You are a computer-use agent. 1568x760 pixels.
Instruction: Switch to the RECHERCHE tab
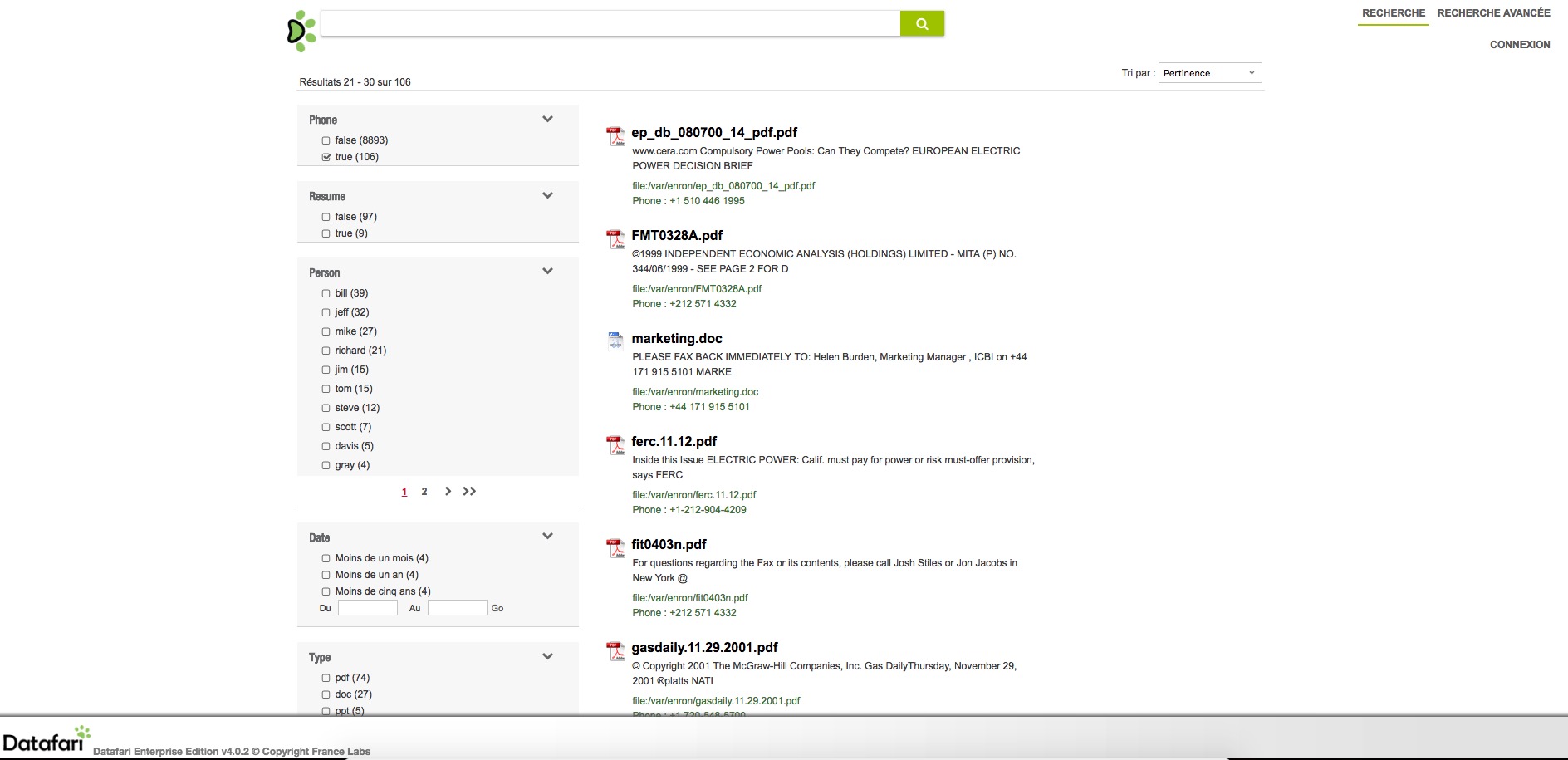pos(1394,13)
